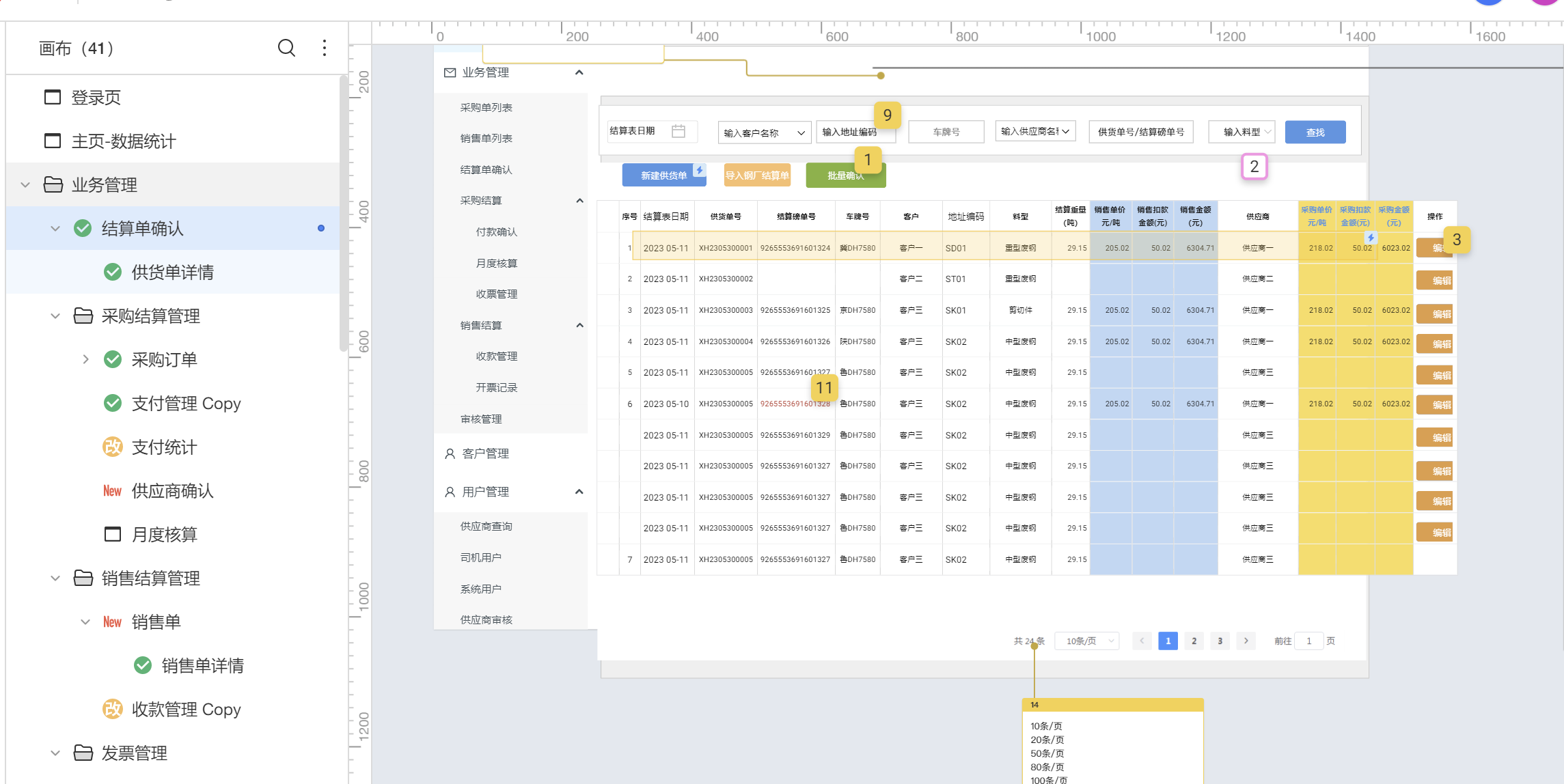Click the 改 badge icon of 支付统计
1564x784 pixels.
click(x=113, y=447)
